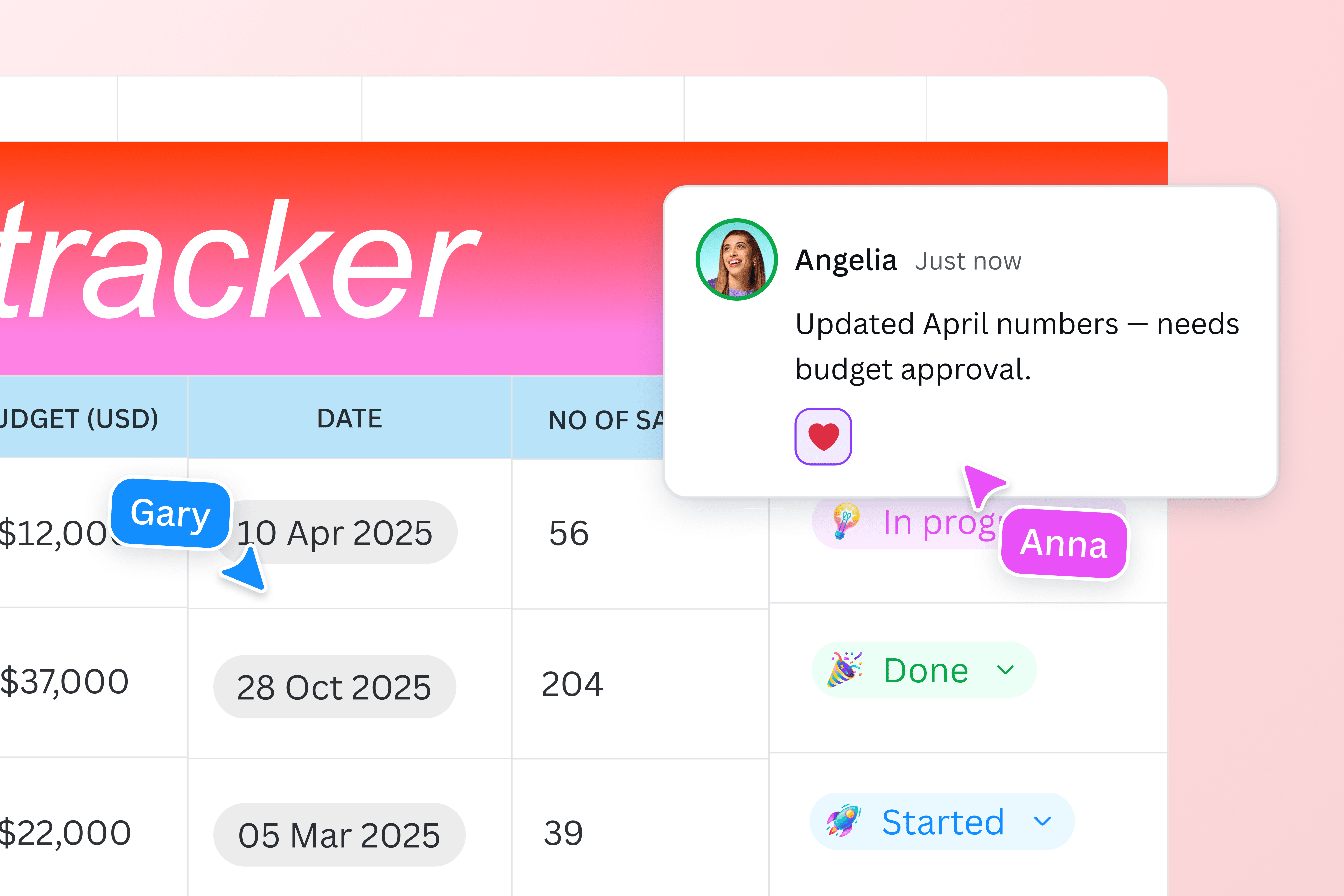
Task: Select the NO OF SALES column header
Action: tap(607, 420)
